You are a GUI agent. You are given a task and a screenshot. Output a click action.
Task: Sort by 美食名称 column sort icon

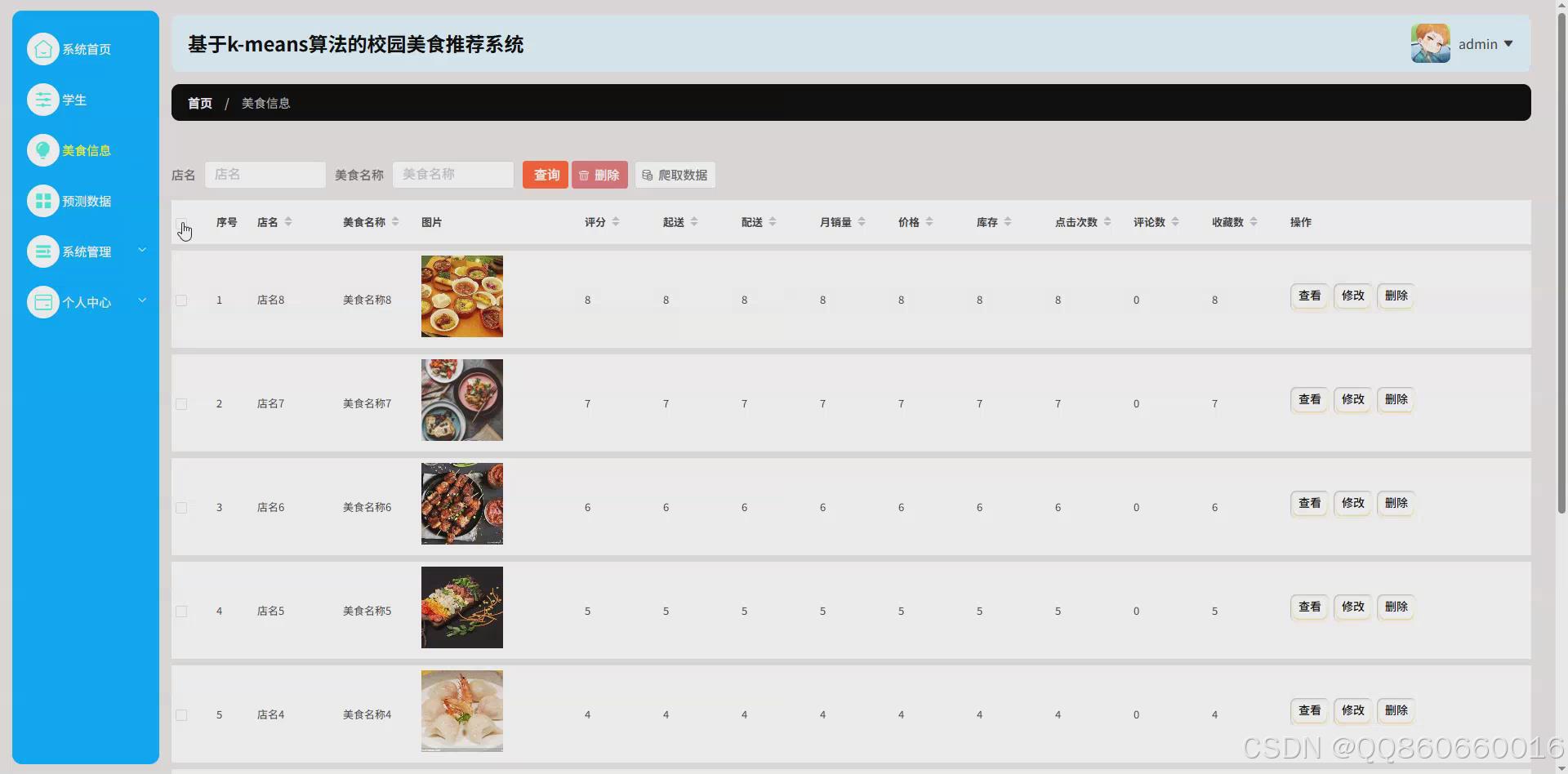(x=395, y=222)
